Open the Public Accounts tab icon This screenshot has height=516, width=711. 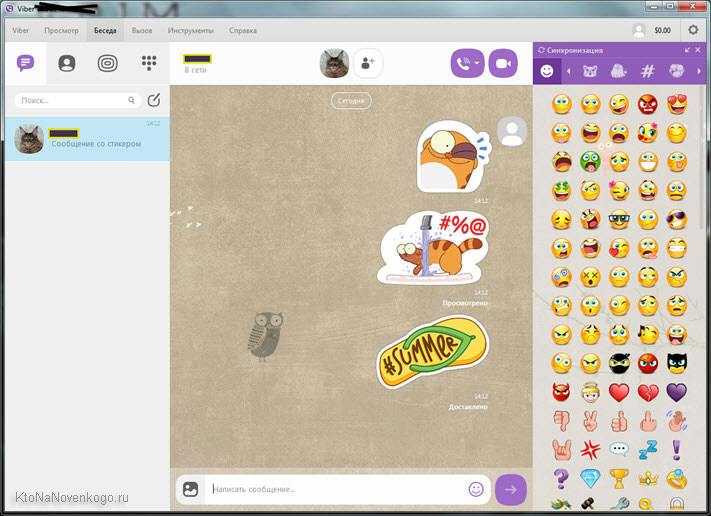(x=107, y=63)
